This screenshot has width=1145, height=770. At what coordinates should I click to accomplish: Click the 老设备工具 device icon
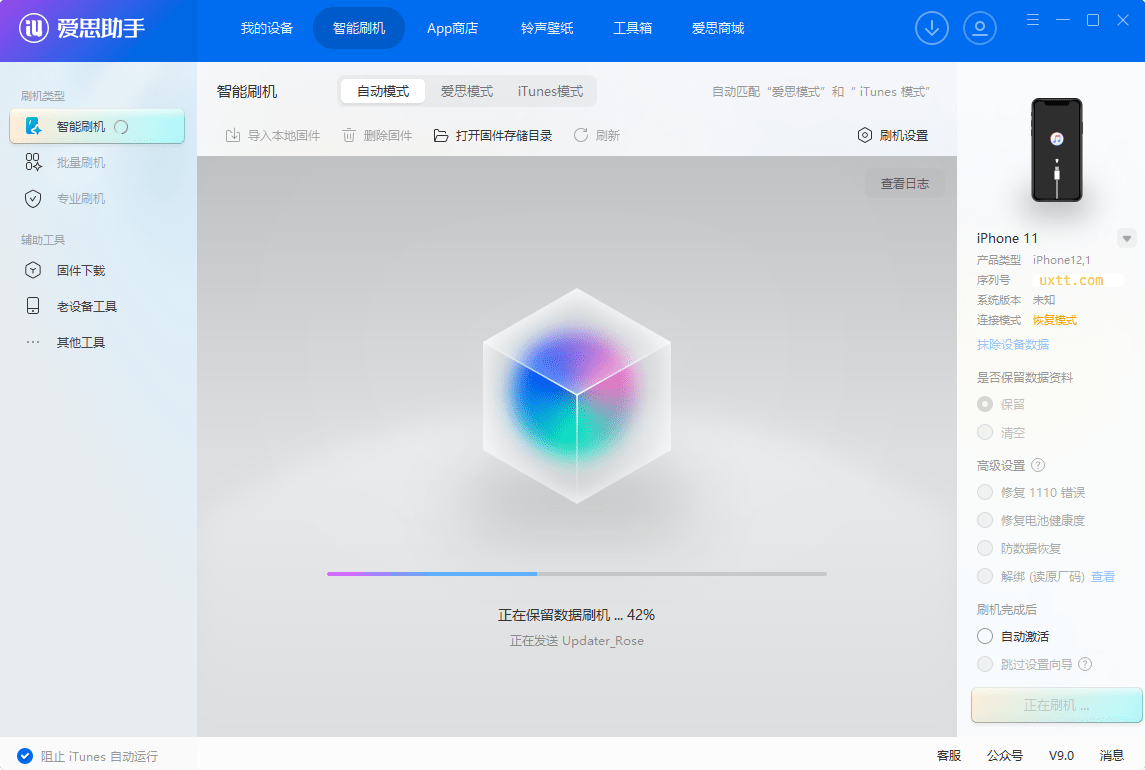point(33,306)
